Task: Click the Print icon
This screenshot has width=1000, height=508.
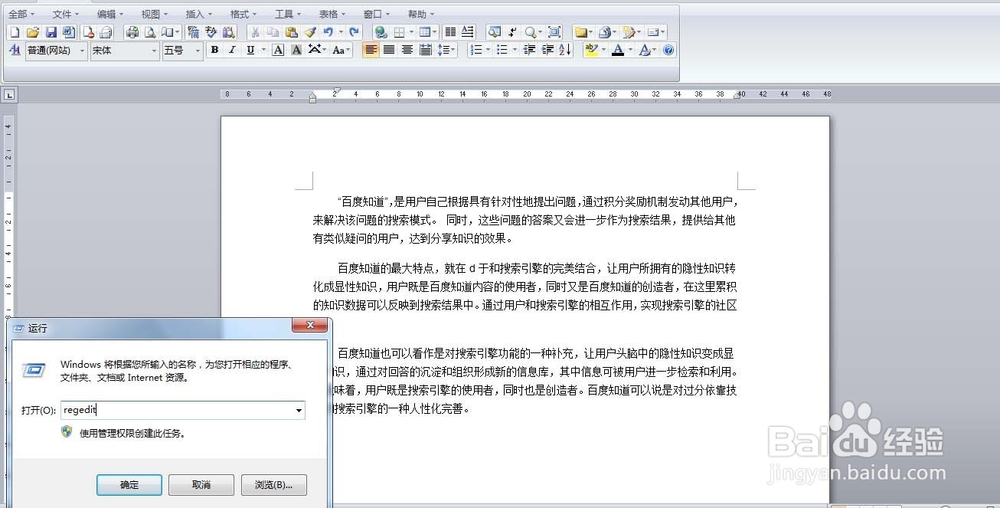Action: (132, 32)
